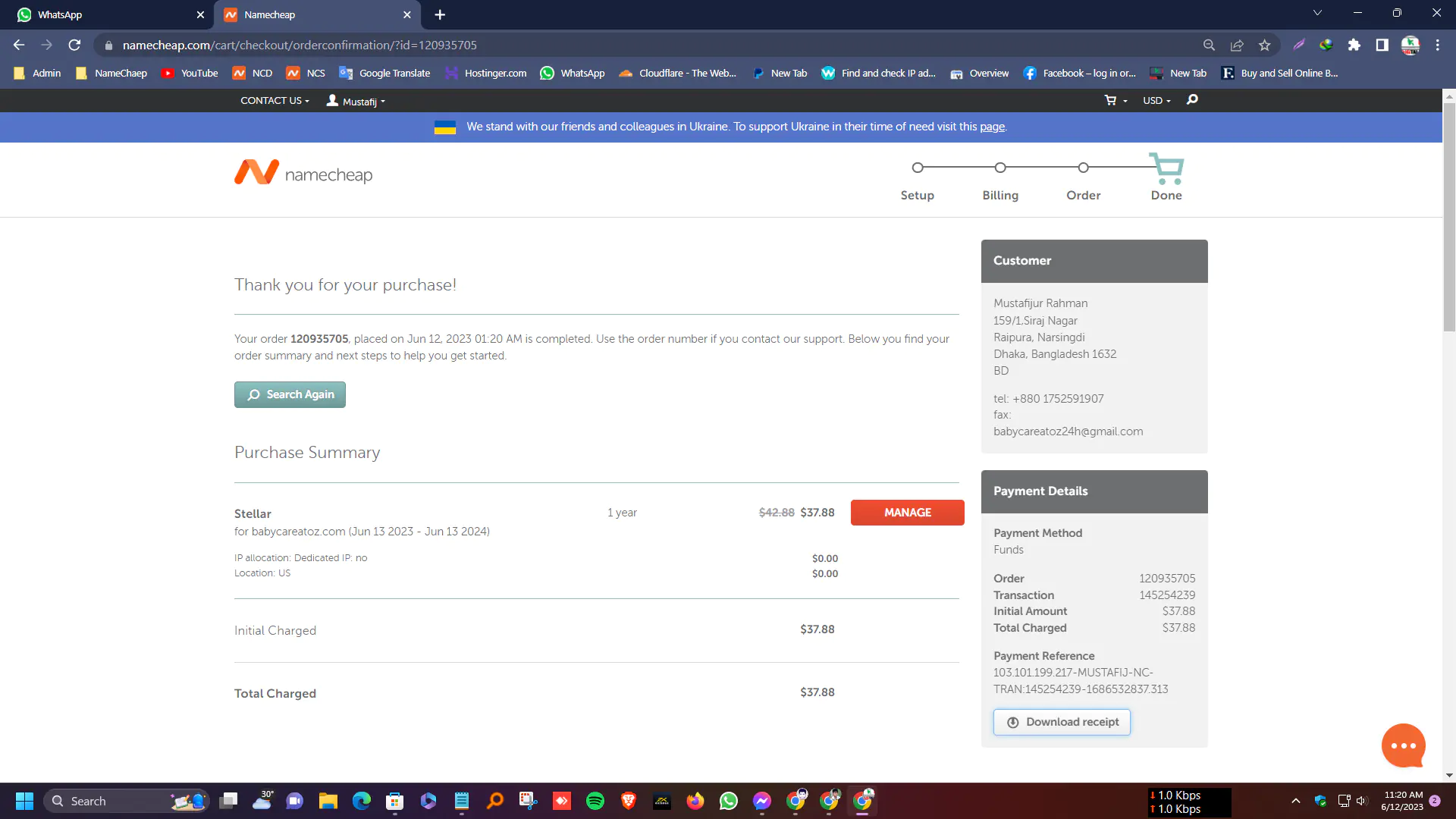The image size is (1456, 819).
Task: Open Chrome three-dot menu
Action: [x=1437, y=45]
